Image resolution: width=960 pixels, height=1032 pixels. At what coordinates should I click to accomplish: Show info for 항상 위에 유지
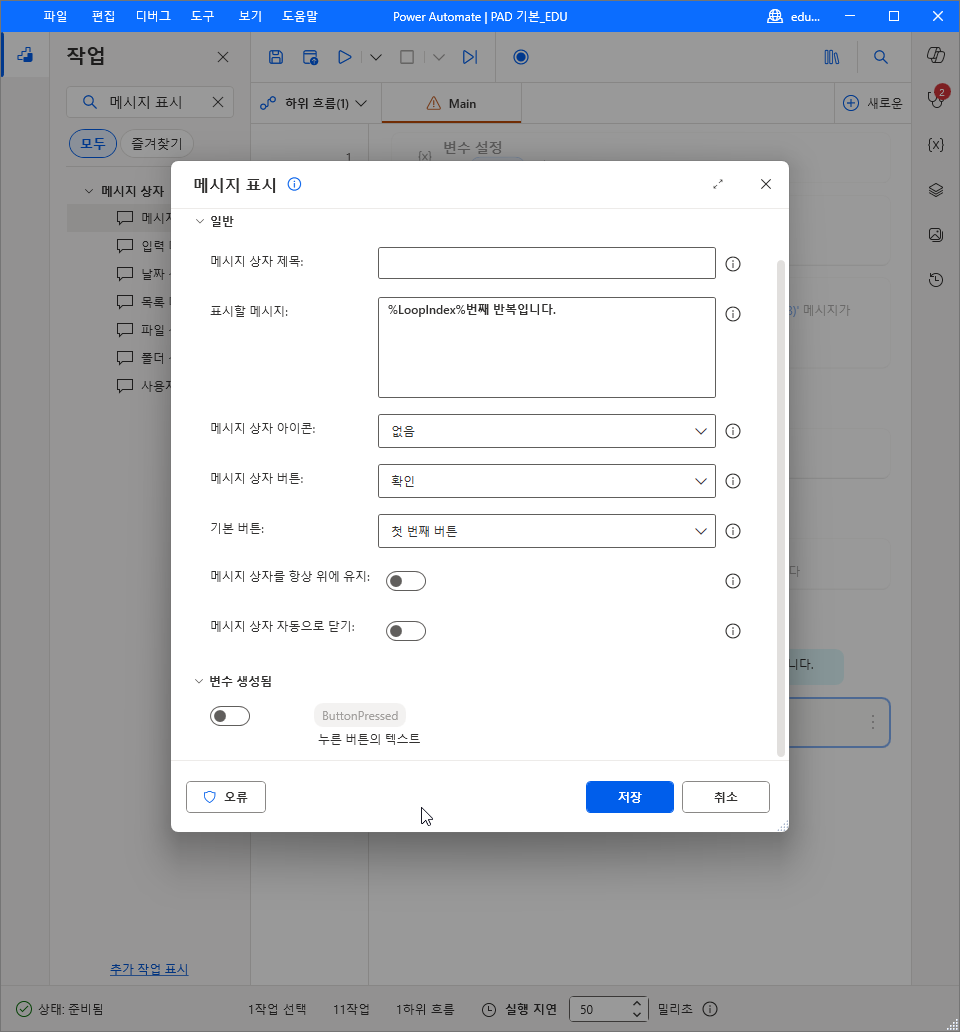(x=733, y=581)
